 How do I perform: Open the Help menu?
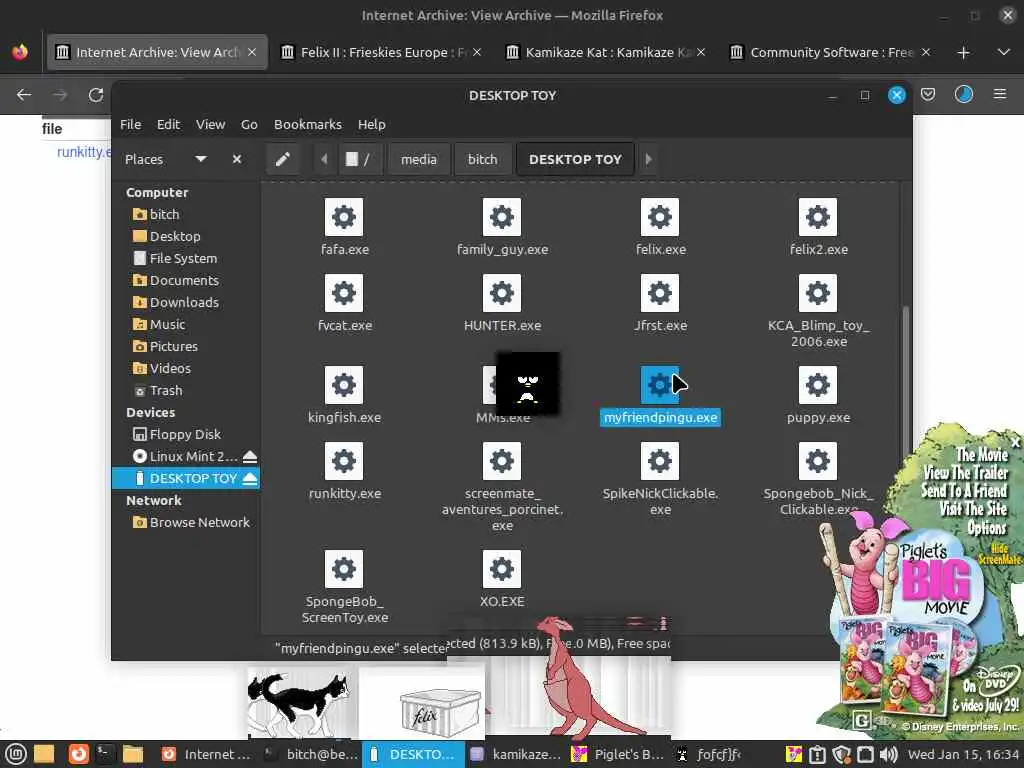pyautogui.click(x=372, y=124)
